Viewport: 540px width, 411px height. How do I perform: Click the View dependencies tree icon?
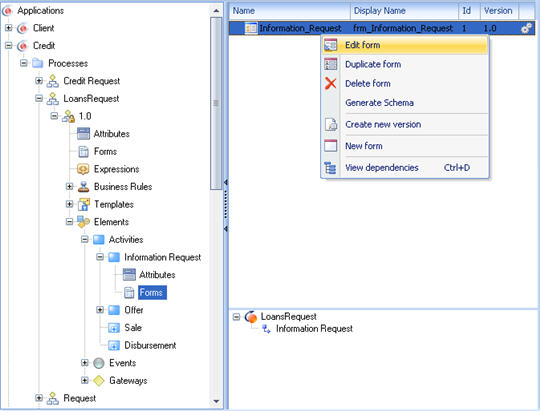[330, 168]
